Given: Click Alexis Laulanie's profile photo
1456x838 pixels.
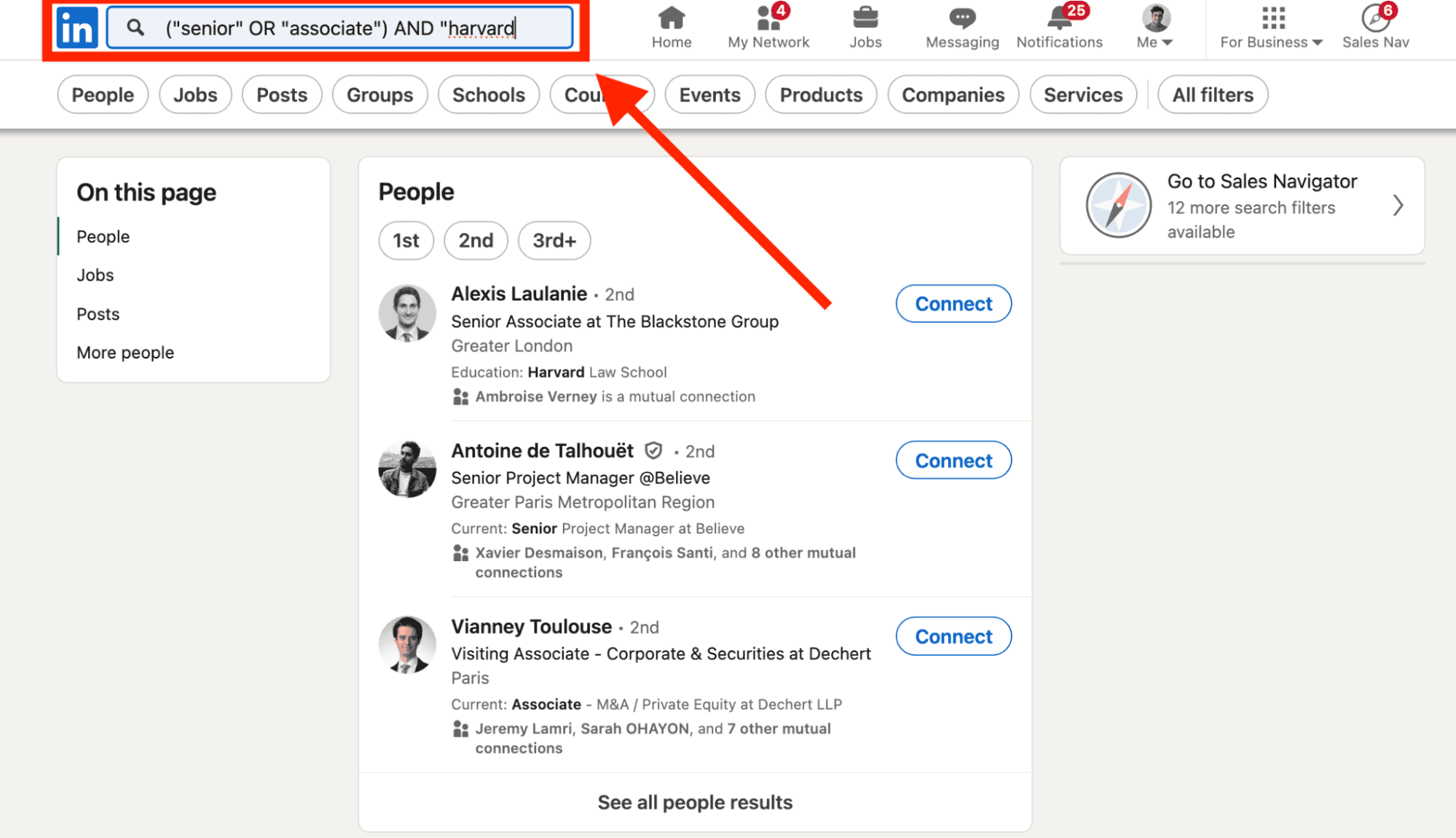Looking at the screenshot, I should 407,313.
